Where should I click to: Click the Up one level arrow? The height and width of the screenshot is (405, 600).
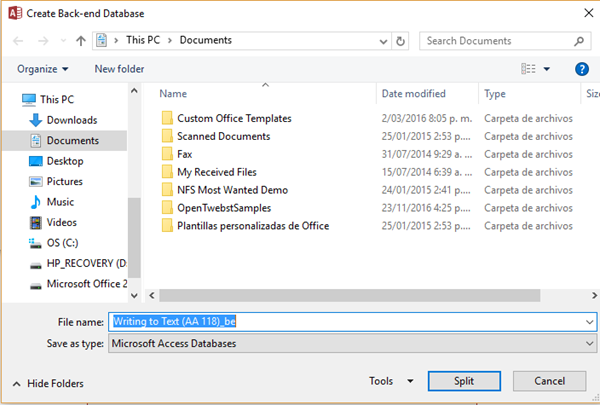pyautogui.click(x=80, y=41)
